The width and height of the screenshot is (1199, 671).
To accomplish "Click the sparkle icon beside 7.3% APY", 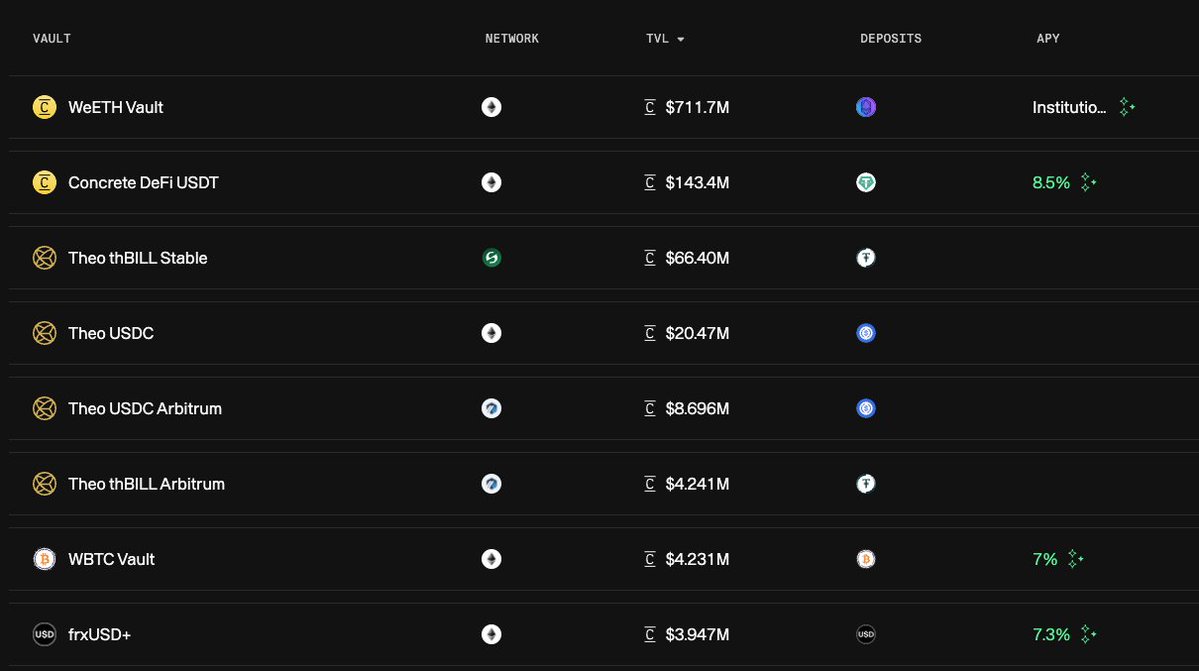I will coord(1088,634).
